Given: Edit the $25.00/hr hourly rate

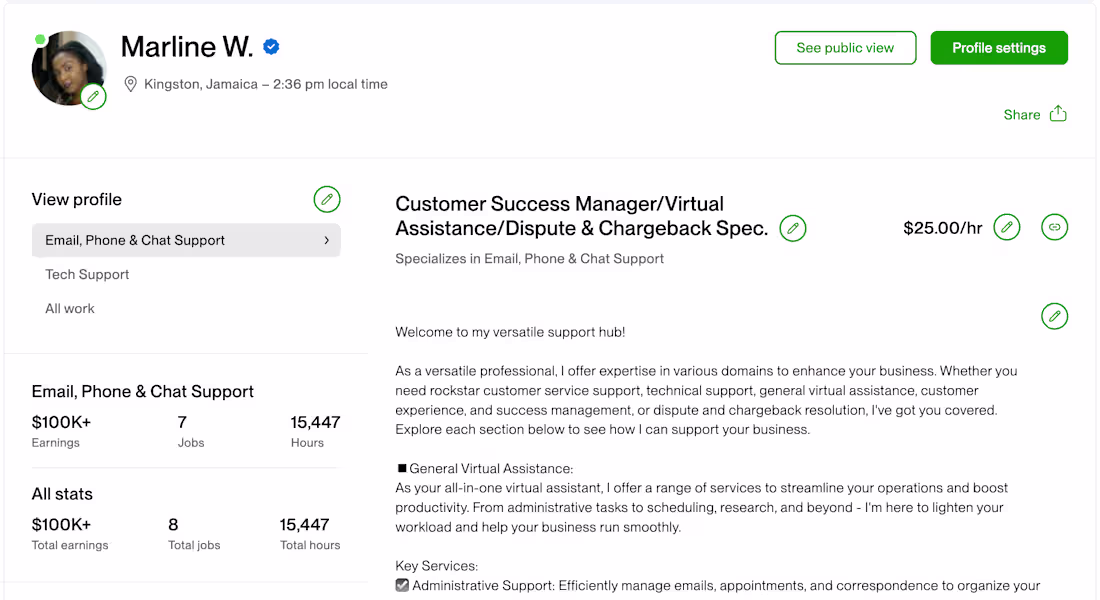Looking at the screenshot, I should pyautogui.click(x=1007, y=228).
